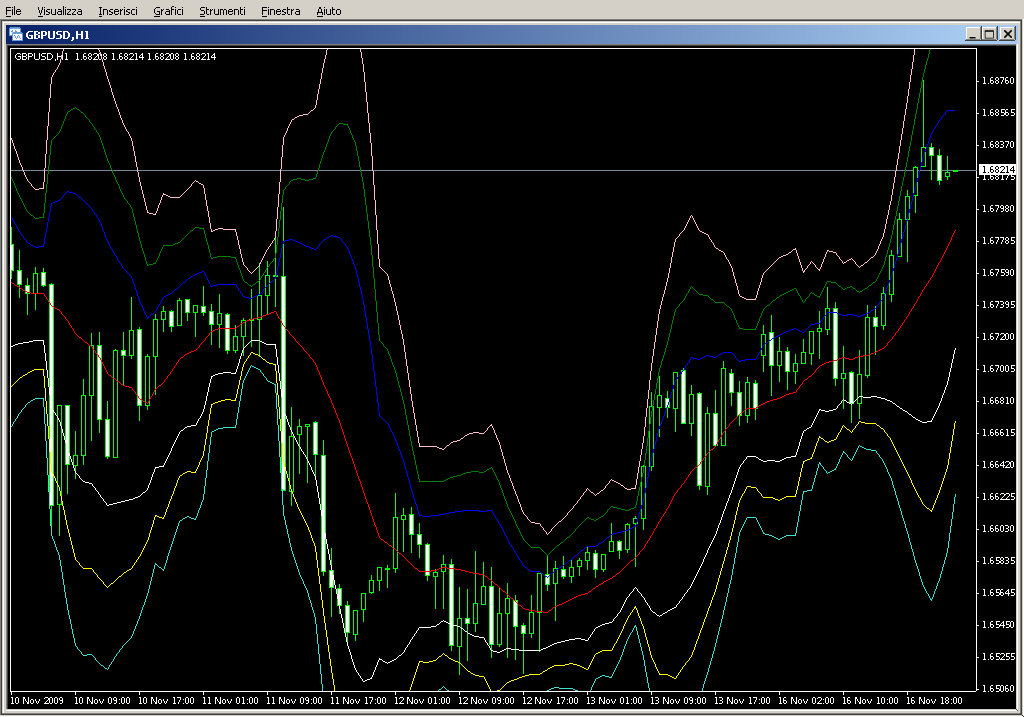The height and width of the screenshot is (717, 1024).
Task: Click time axis label 16 Nov 10:00
Action: click(871, 701)
